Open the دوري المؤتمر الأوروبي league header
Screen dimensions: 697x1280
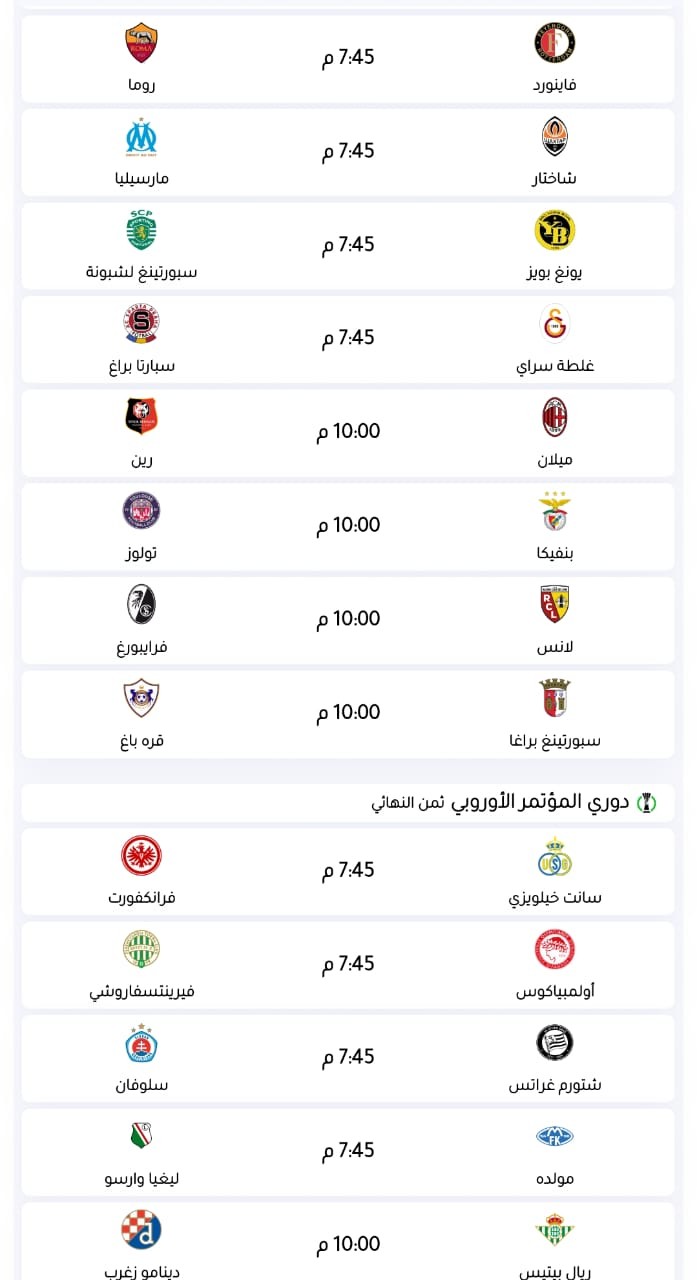click(540, 802)
